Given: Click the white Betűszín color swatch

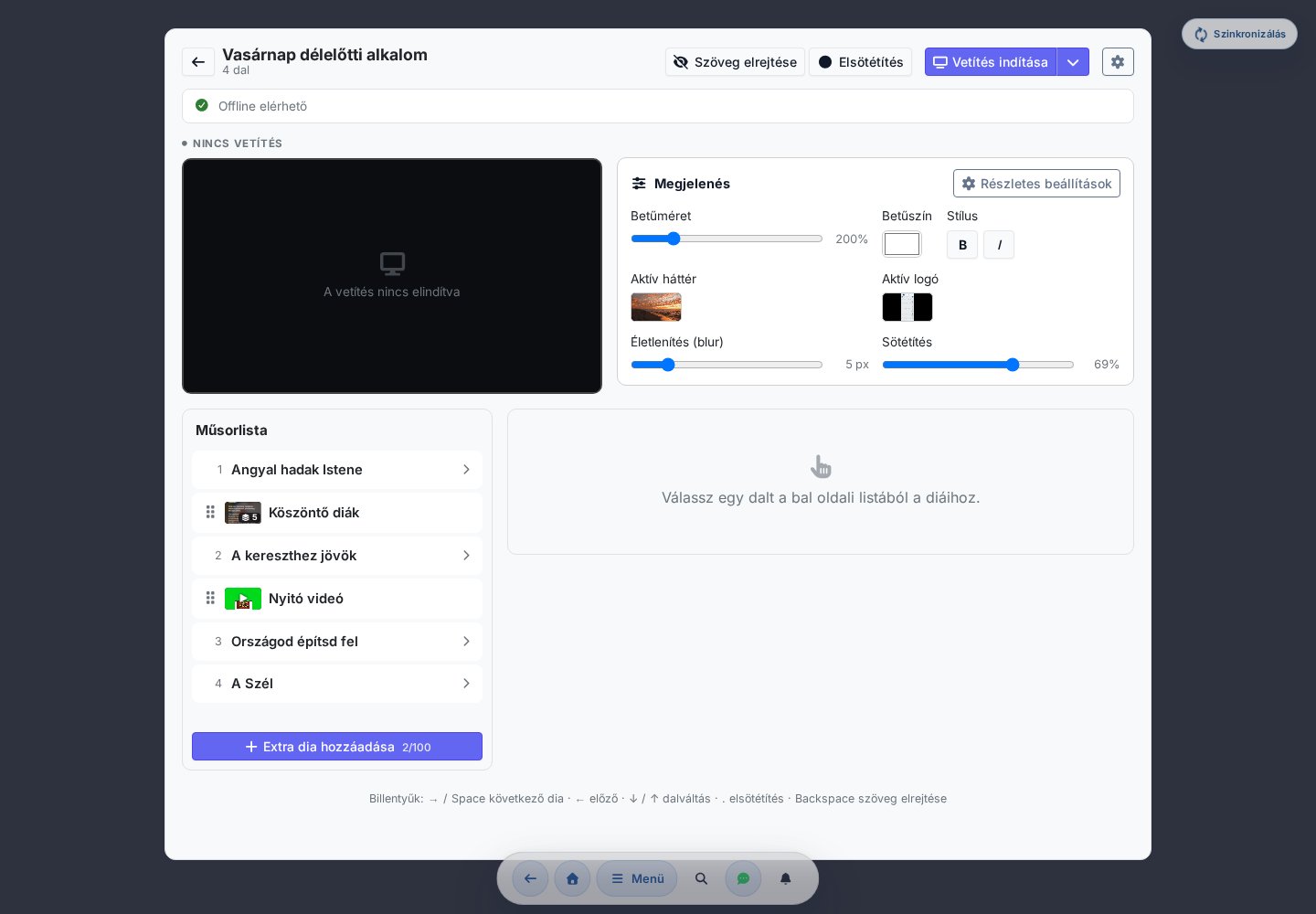Looking at the screenshot, I should pyautogui.click(x=902, y=244).
